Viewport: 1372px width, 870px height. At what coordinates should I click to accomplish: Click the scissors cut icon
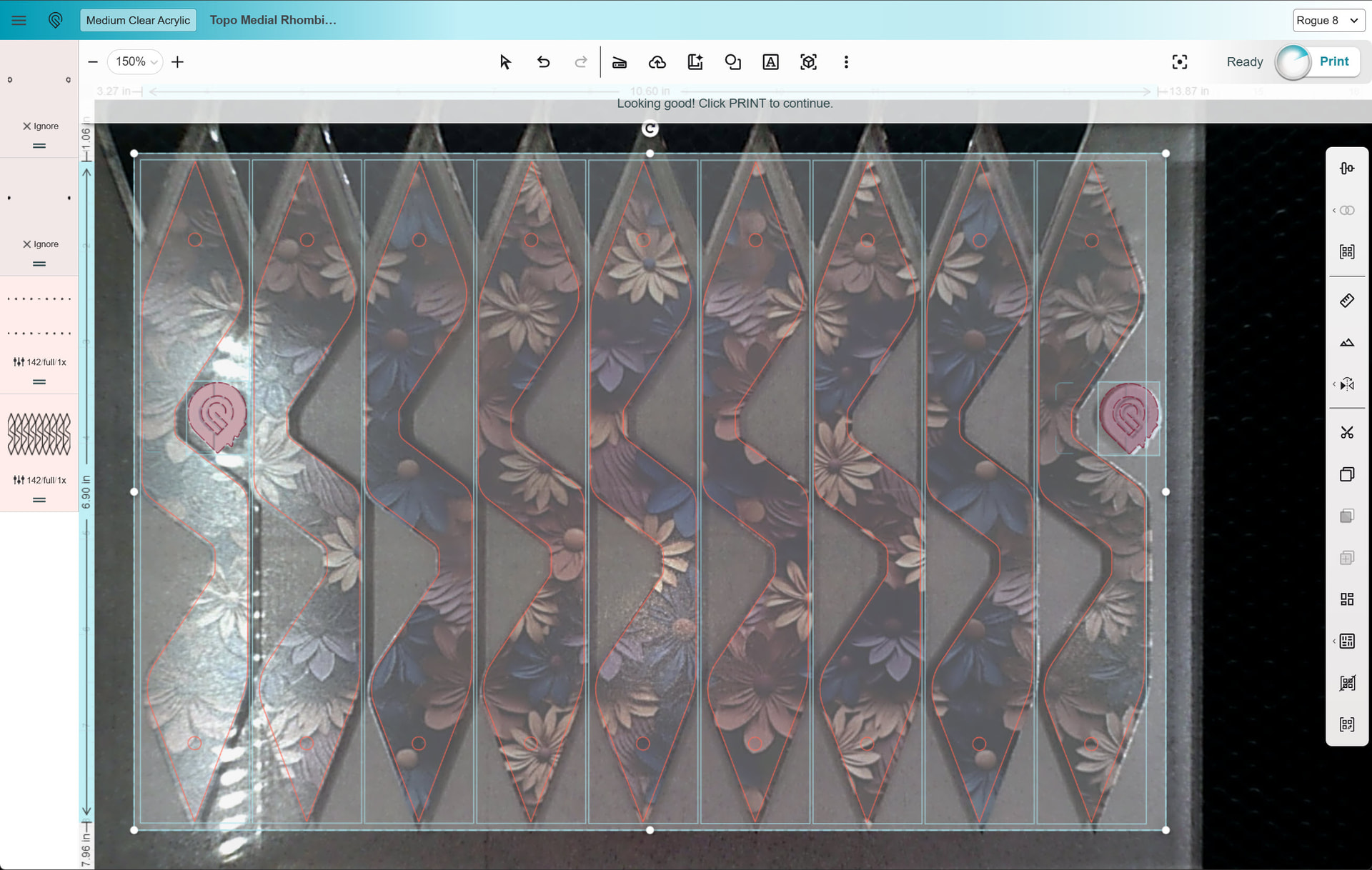click(1346, 432)
